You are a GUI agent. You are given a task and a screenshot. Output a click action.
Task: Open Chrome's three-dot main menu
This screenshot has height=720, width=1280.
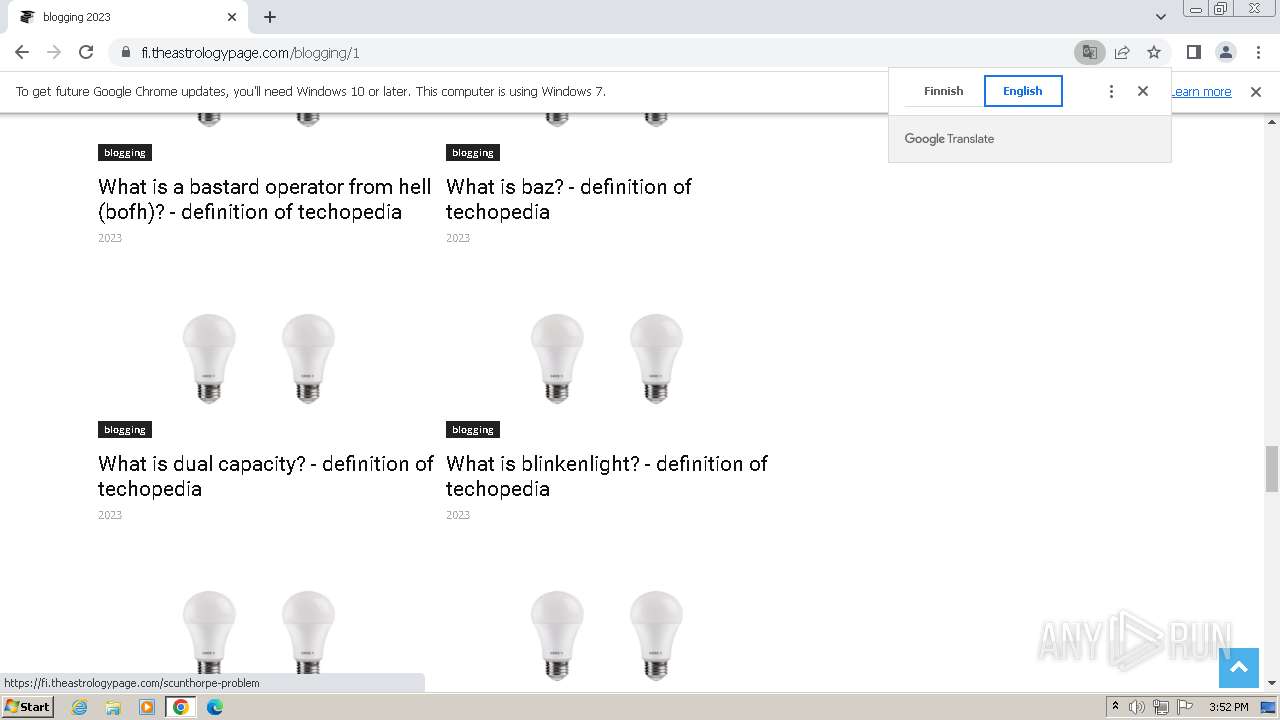pos(1258,52)
